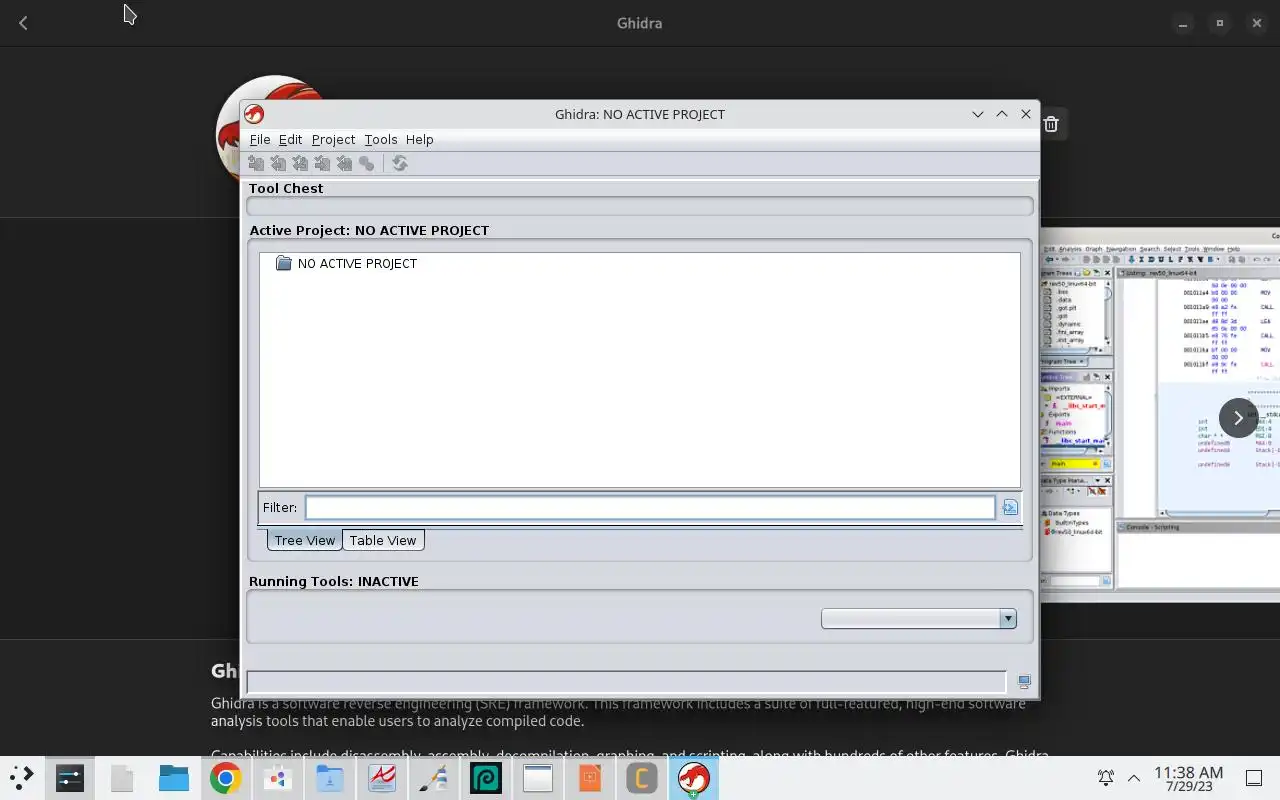Open the Running Tools combo box dropdown
The image size is (1280, 800).
(x=1008, y=619)
